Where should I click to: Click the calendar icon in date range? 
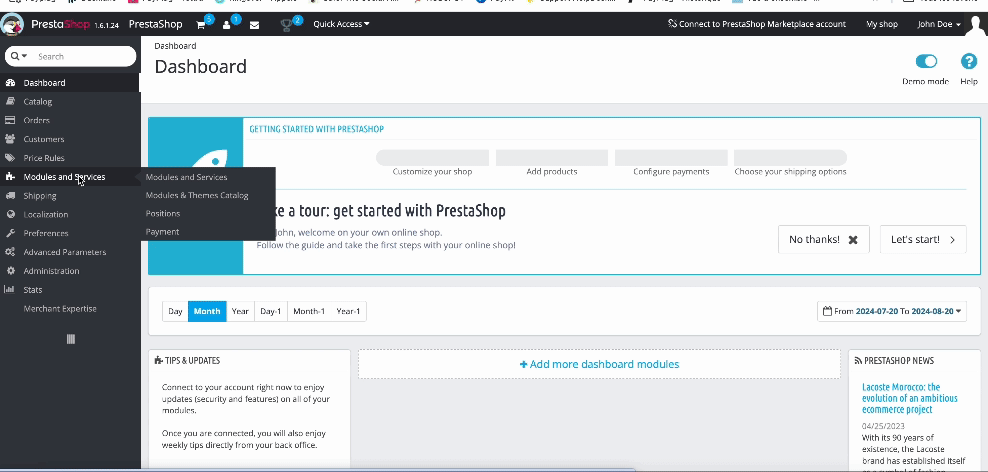[x=827, y=311]
